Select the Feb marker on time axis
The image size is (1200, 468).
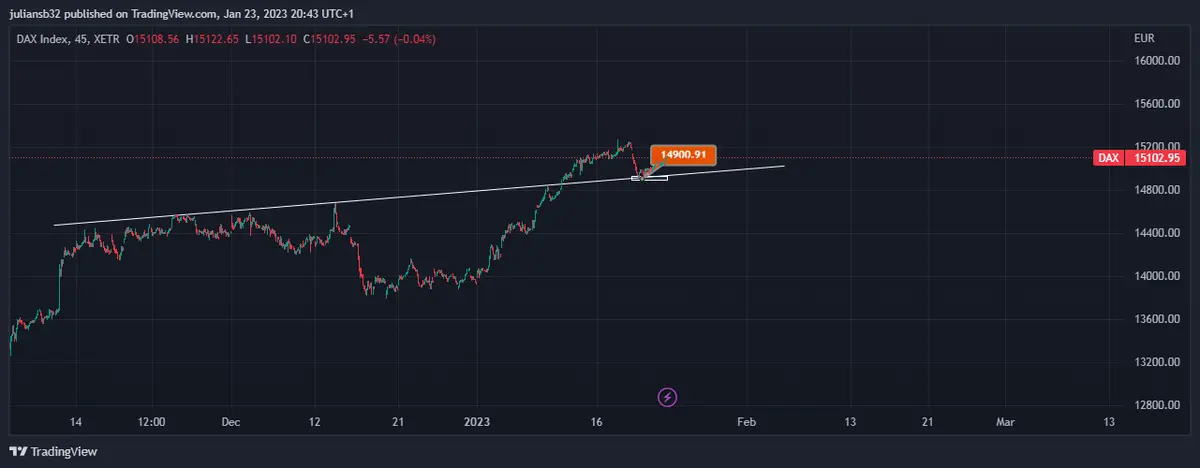click(x=744, y=423)
